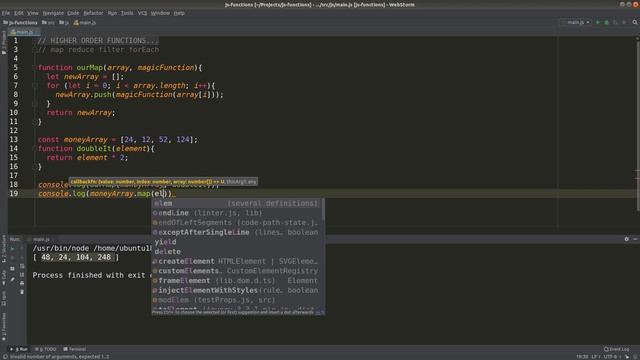Collapse the doubleIt function fold marker
The image size is (640, 360).
35,149
